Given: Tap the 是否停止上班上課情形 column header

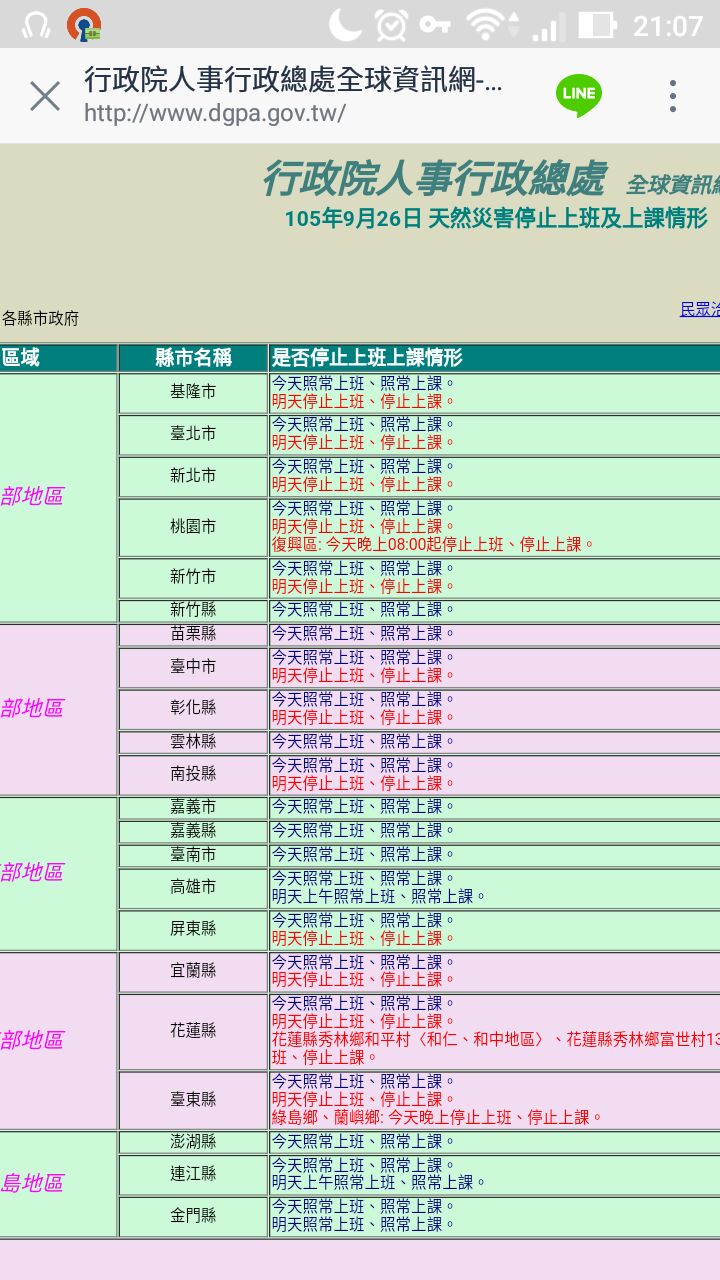Looking at the screenshot, I should (x=494, y=358).
